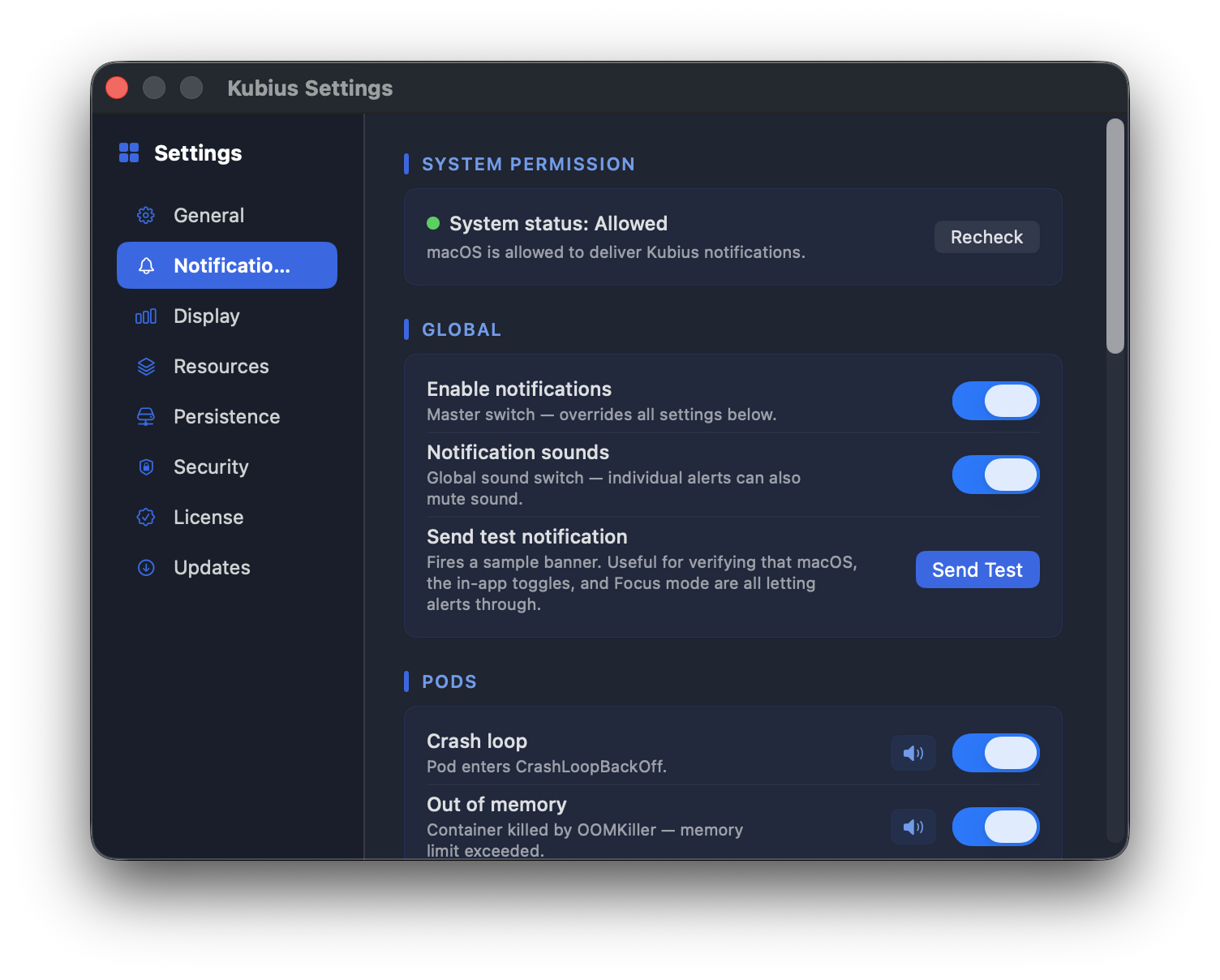Click the Notifications bell icon in sidebar
1220x980 pixels.
tap(146, 265)
